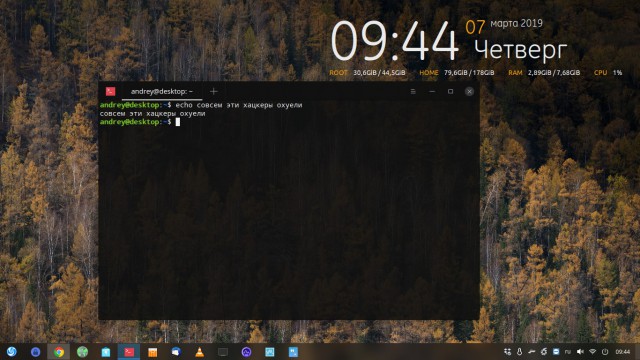Open the terminal hamburger menu
Image resolution: width=640 pixels, height=360 pixels.
(413, 91)
